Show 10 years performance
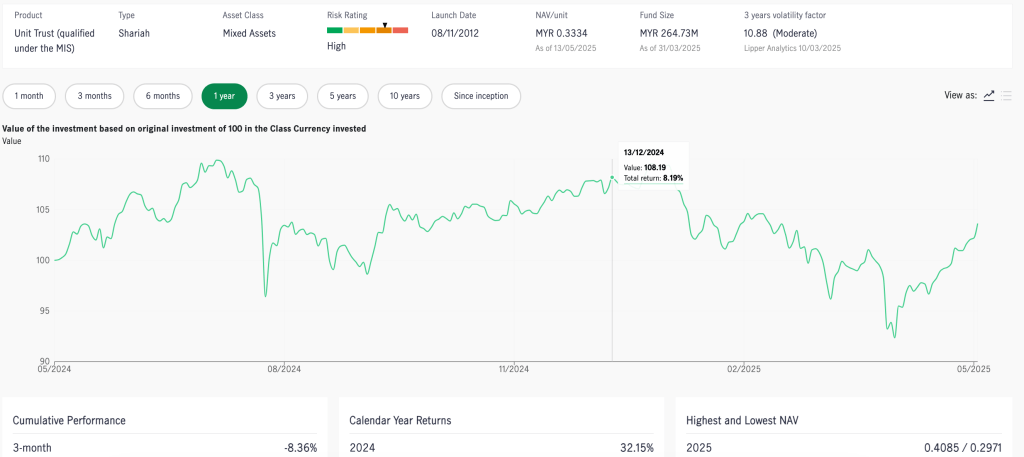1024x457 pixels. coord(405,96)
